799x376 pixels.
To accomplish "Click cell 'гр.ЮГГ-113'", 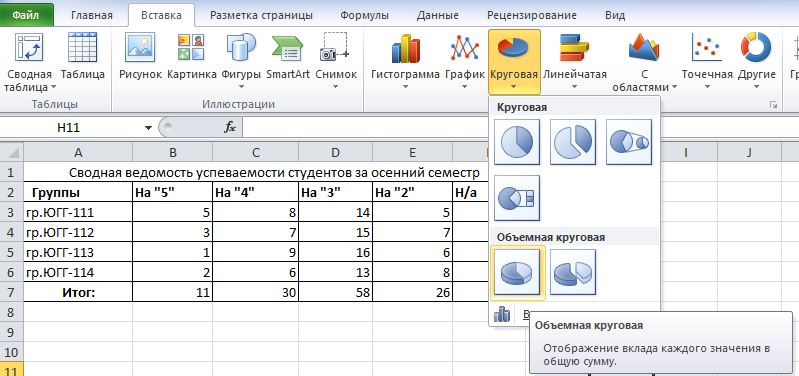I will click(78, 253).
